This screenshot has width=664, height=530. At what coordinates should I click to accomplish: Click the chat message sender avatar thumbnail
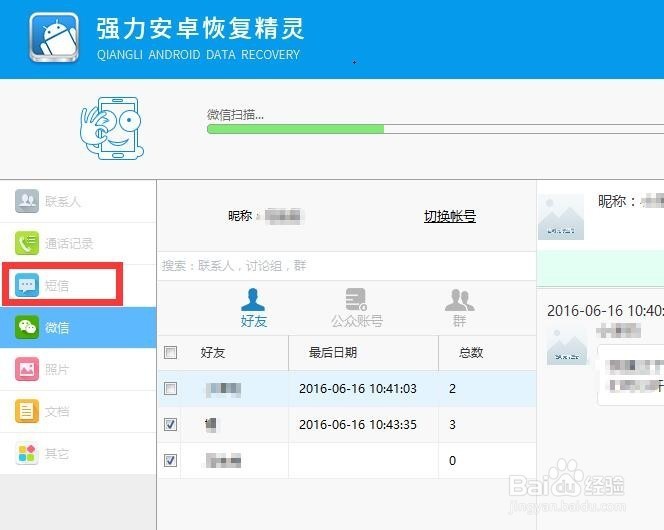(x=567, y=346)
